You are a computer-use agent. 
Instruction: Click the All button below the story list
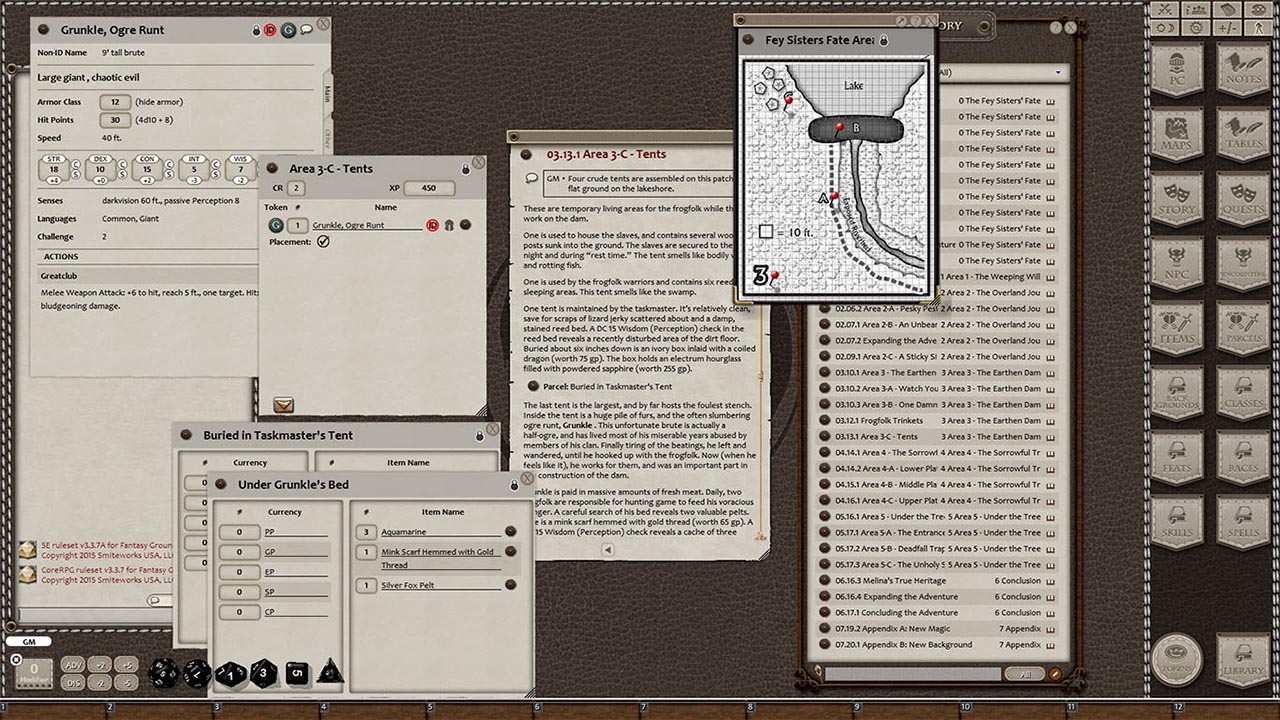[x=1024, y=673]
